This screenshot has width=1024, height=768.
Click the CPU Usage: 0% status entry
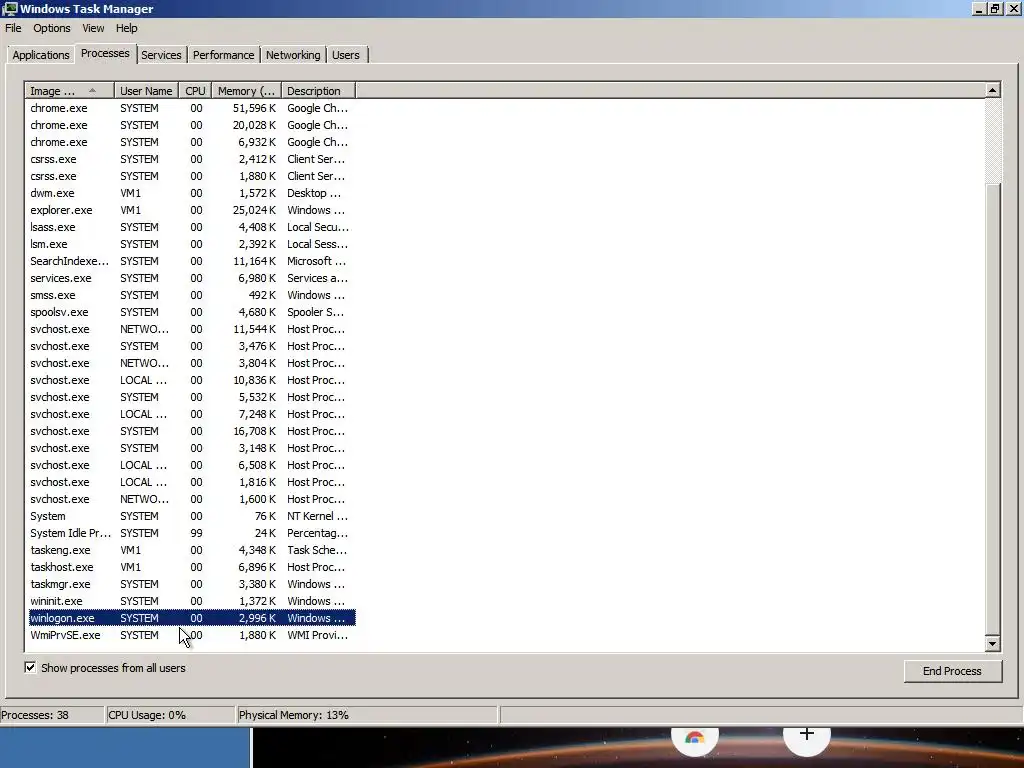(170, 714)
